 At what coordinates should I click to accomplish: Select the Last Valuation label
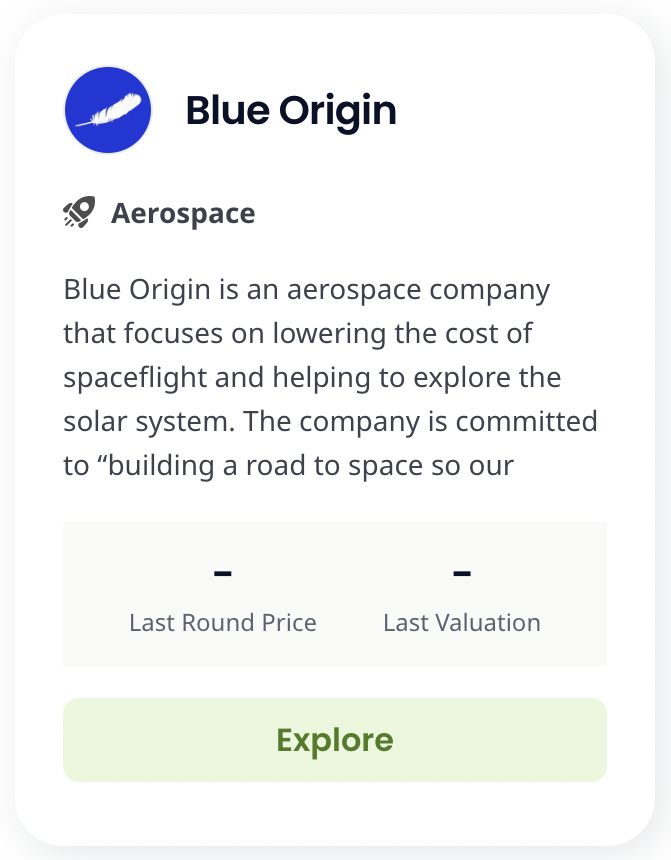[462, 623]
